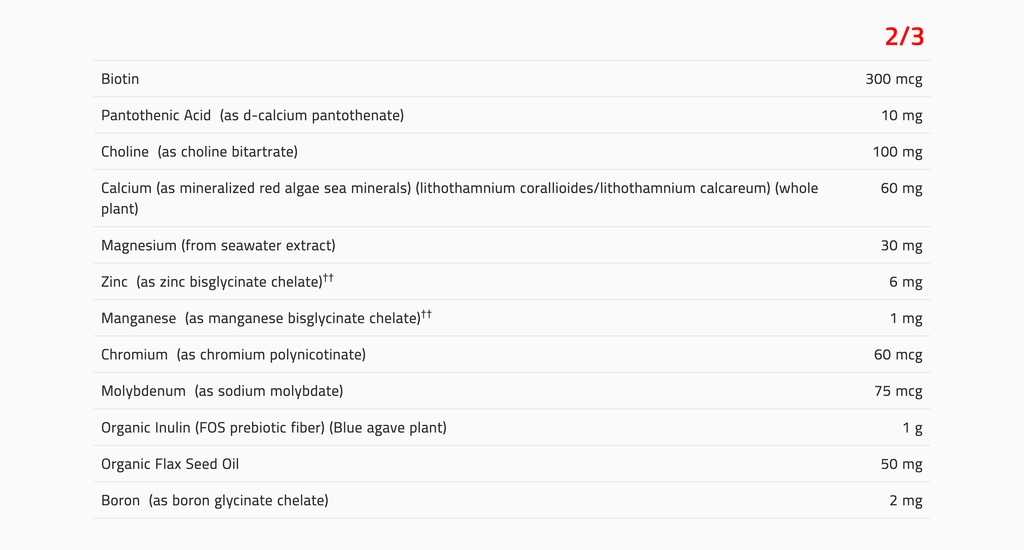
Task: Select the 60 mg Calcium amount
Action: [x=901, y=188]
